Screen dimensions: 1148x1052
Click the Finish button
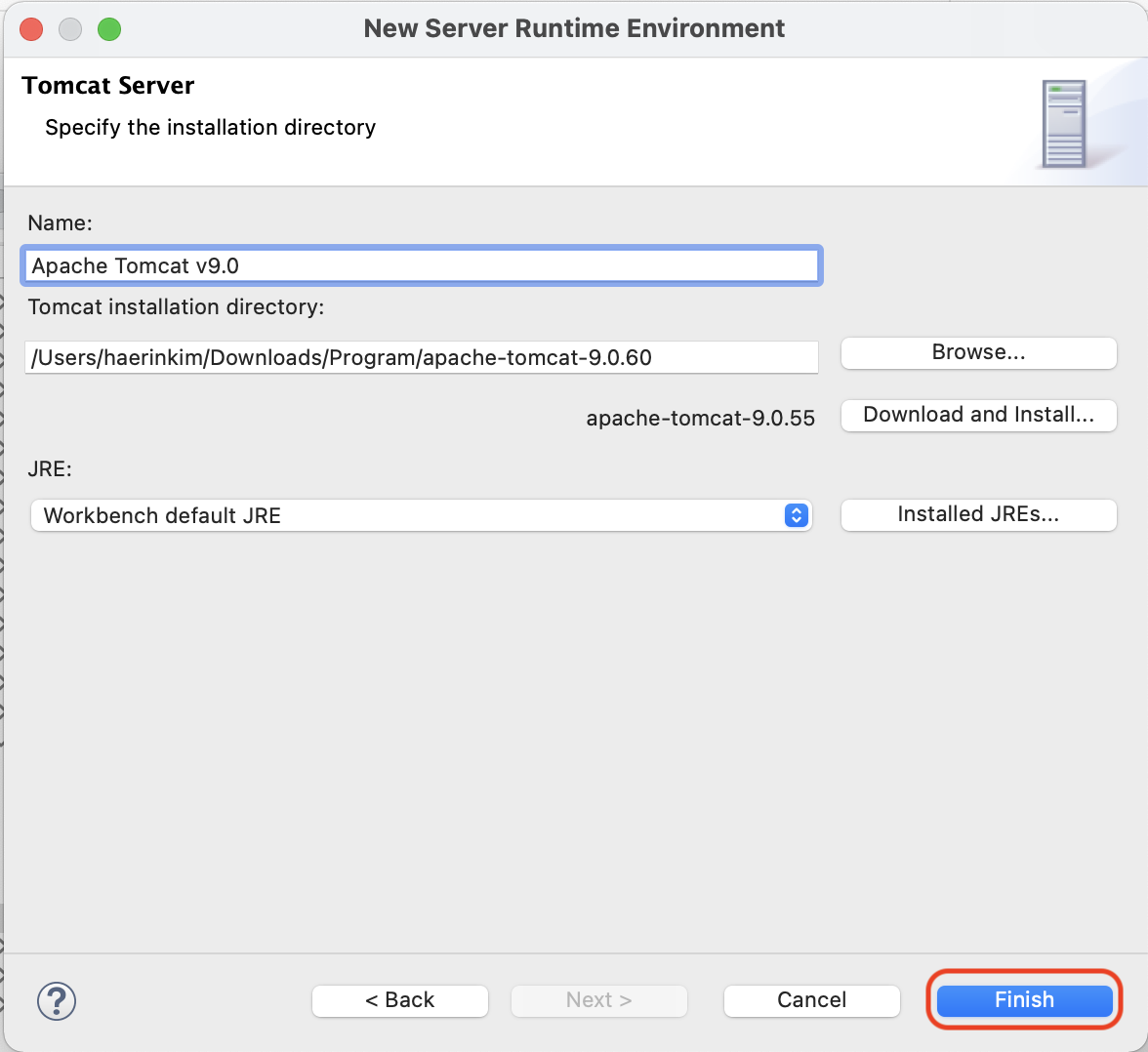pos(1024,1000)
